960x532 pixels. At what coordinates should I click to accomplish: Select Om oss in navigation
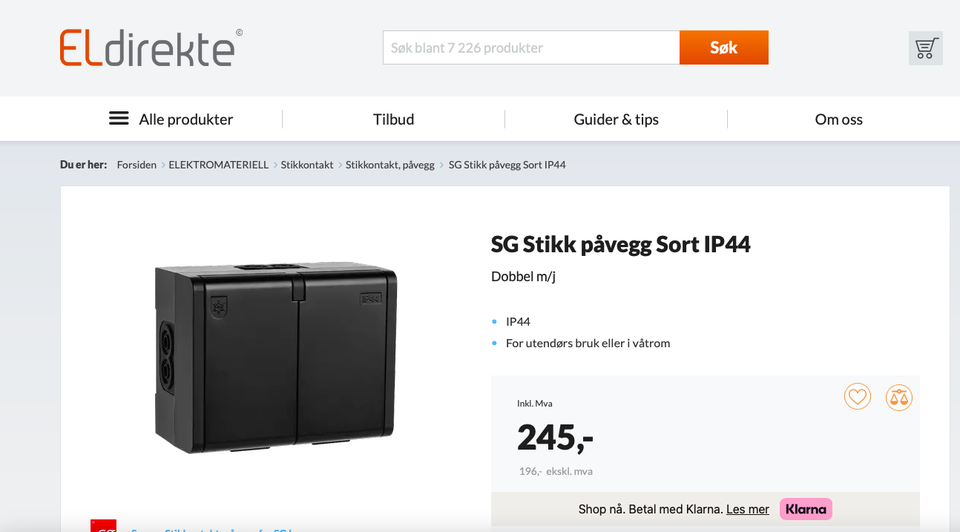(838, 119)
